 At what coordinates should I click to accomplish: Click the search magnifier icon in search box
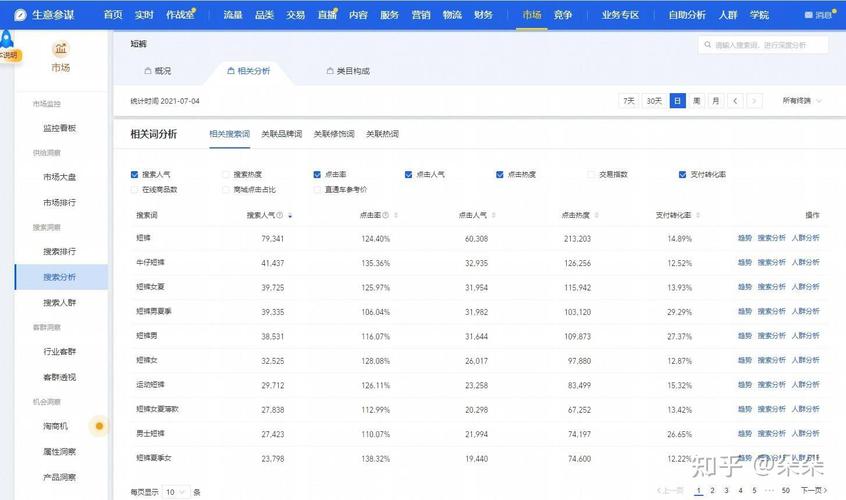pyautogui.click(x=707, y=45)
